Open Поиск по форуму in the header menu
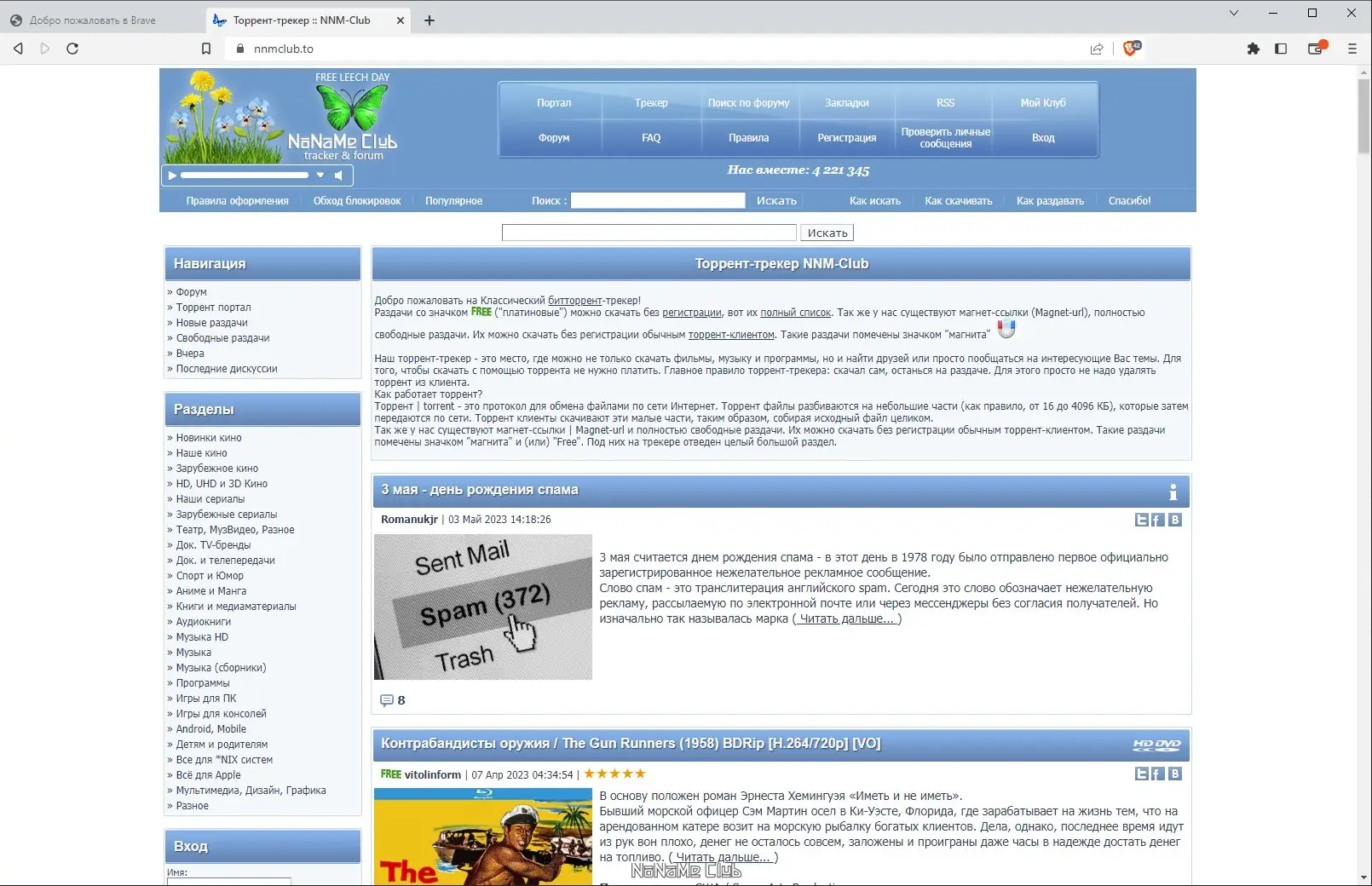 coord(748,103)
